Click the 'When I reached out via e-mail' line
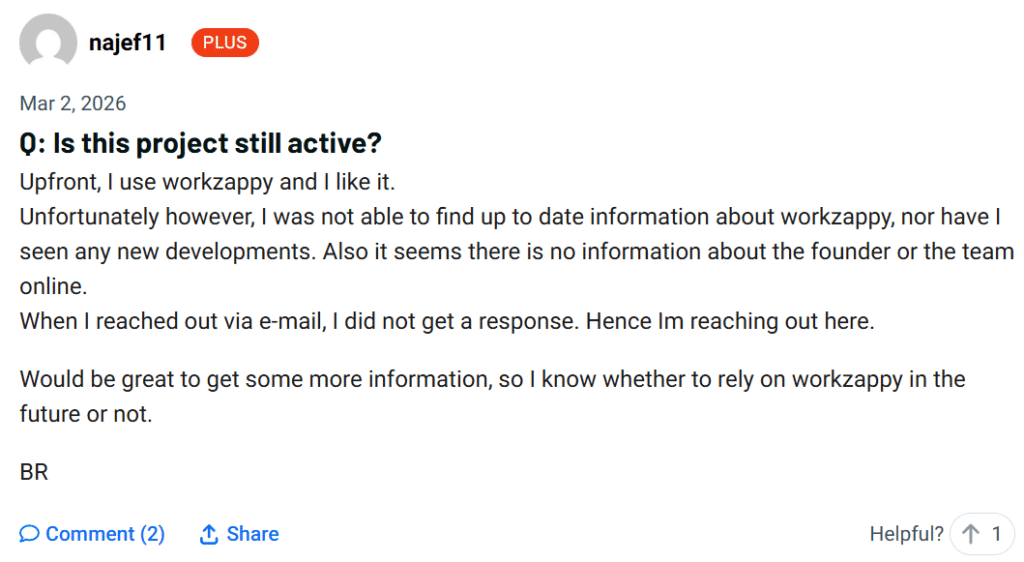Screen dimensions: 1024x562 click(x=447, y=321)
